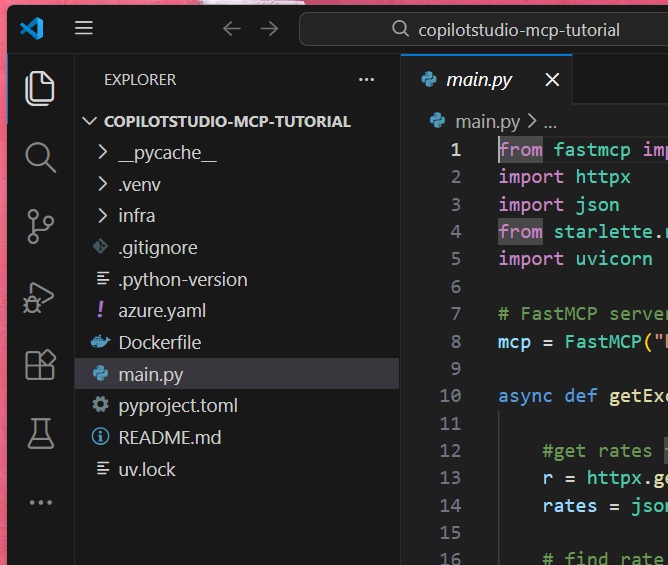Open Explorer views and more actions menu
This screenshot has width=668, height=565.
pyautogui.click(x=369, y=80)
